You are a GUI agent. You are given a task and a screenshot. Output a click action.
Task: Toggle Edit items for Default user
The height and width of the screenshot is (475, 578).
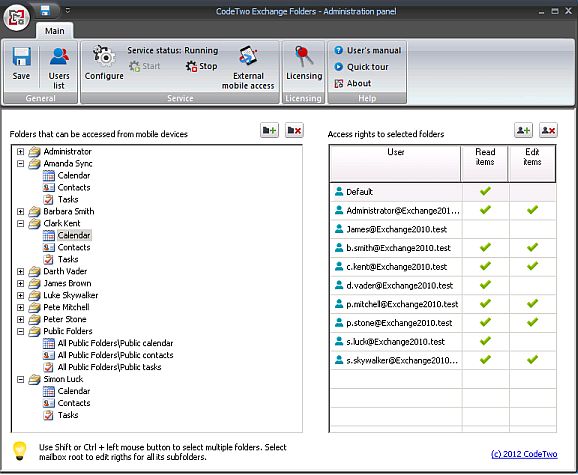pos(532,192)
